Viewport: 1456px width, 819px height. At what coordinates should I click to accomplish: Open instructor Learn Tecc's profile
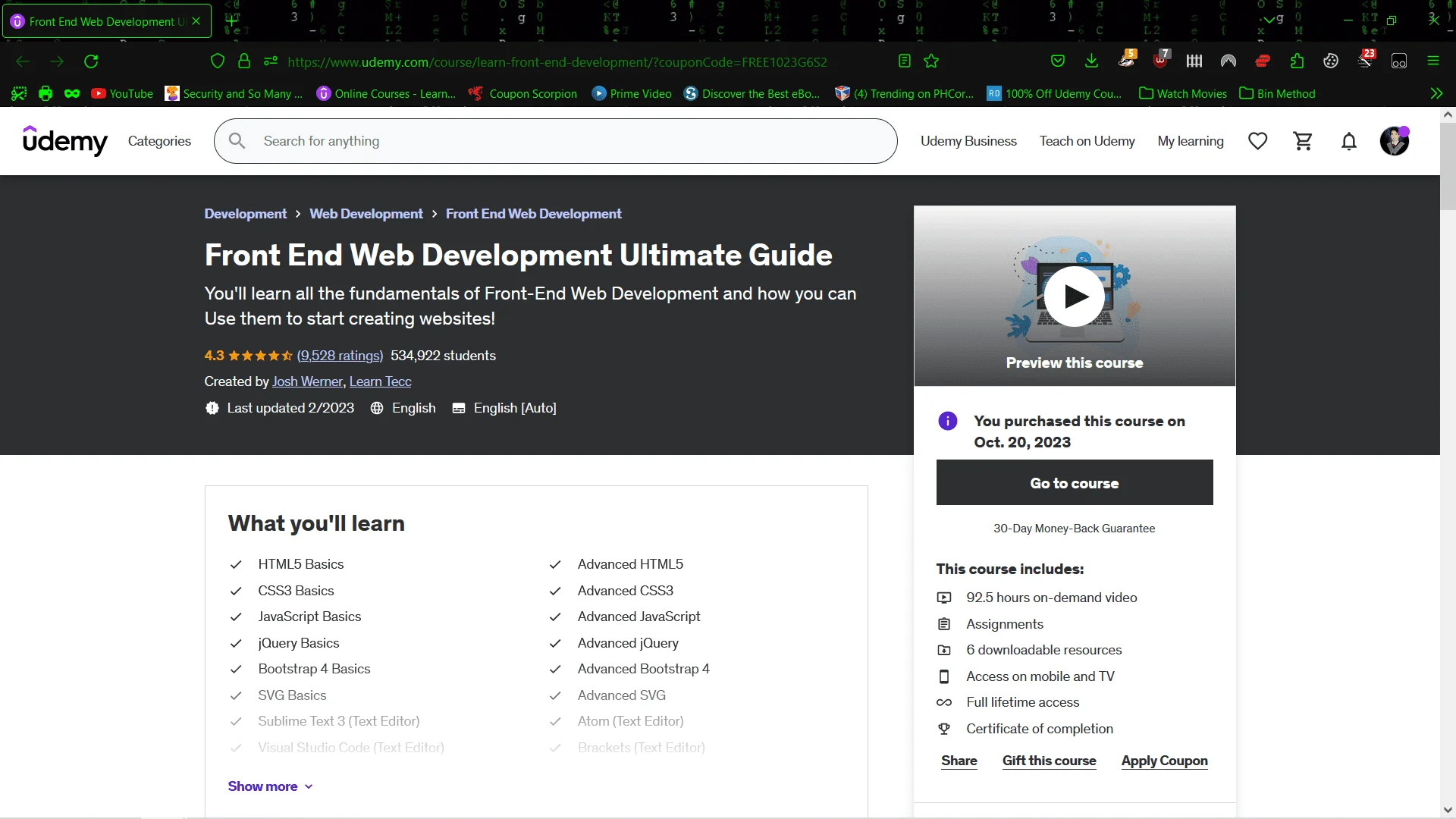pos(380,381)
